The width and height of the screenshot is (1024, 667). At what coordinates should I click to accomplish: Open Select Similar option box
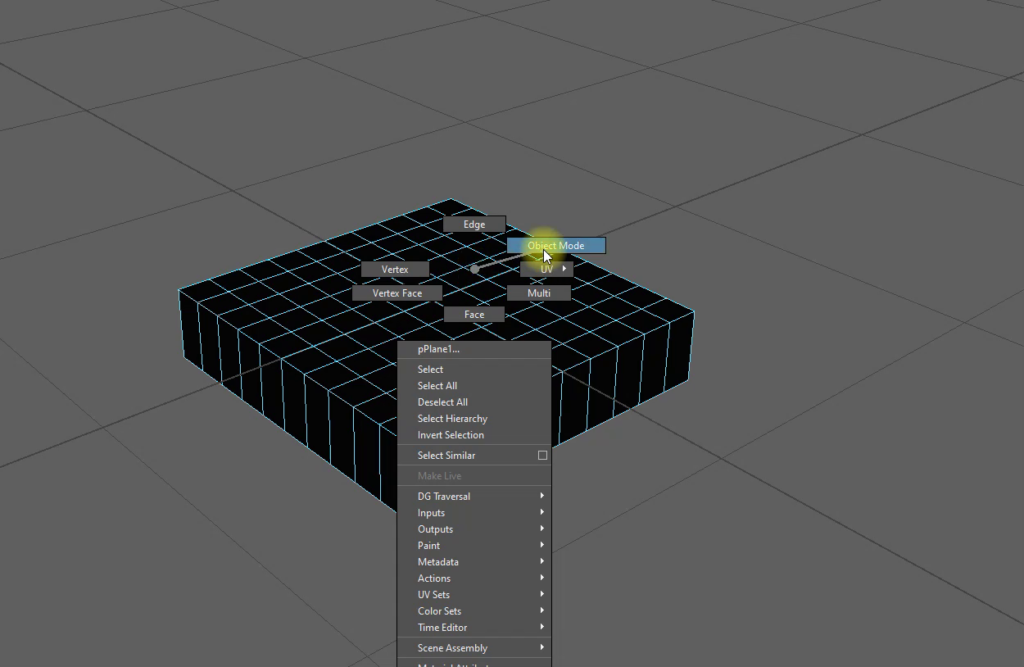click(x=543, y=455)
